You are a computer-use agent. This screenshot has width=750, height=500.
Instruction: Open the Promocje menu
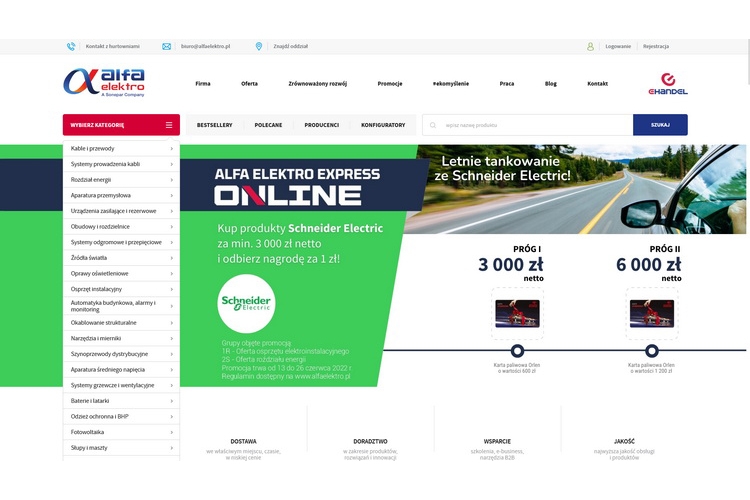tap(390, 84)
